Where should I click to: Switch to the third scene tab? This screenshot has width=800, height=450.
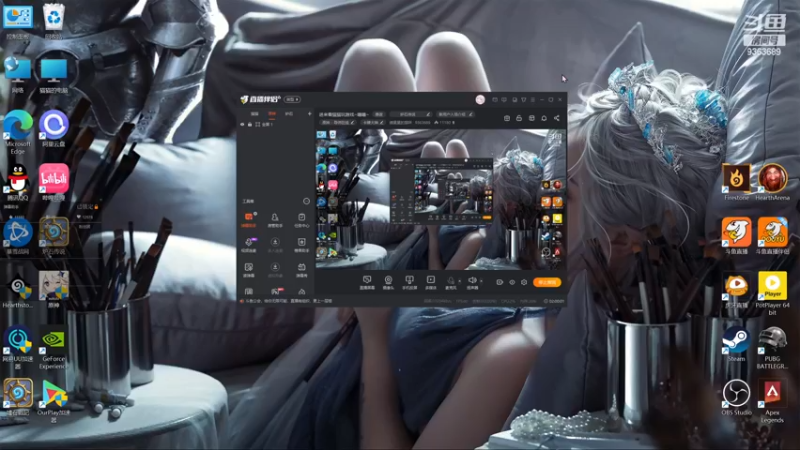point(289,114)
